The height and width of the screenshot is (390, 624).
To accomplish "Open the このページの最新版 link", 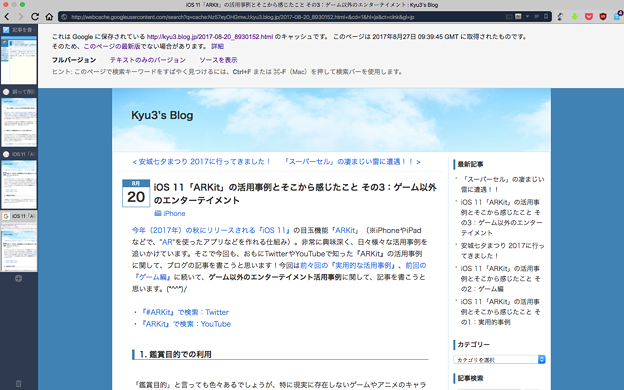I will point(112,46).
